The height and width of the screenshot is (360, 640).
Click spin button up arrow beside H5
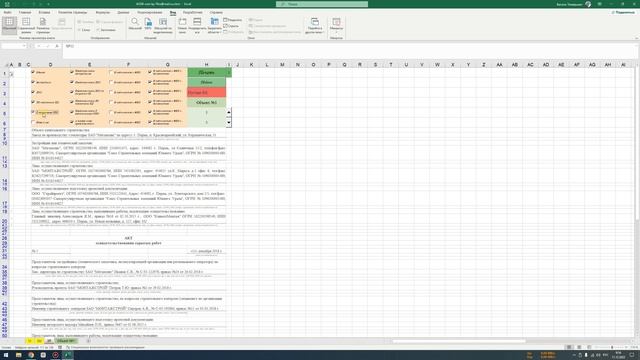(x=229, y=112)
